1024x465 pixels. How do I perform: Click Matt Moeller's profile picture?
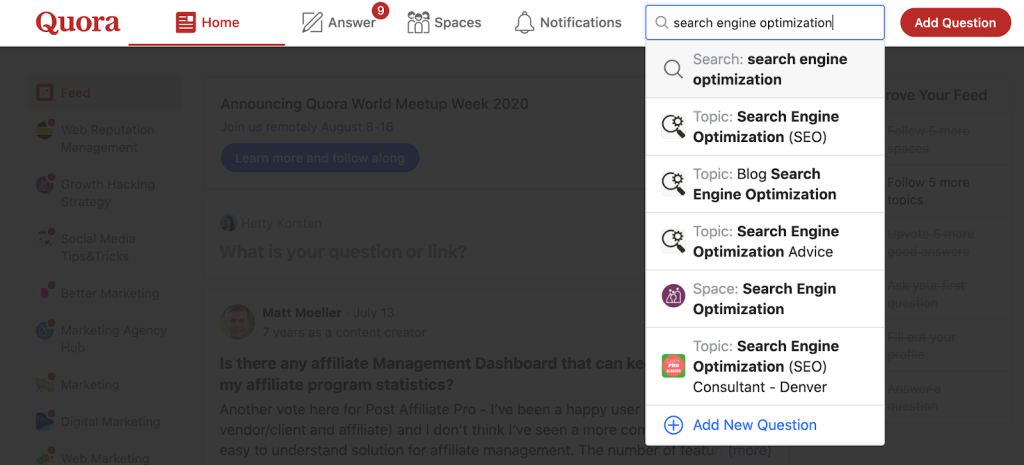coord(238,322)
